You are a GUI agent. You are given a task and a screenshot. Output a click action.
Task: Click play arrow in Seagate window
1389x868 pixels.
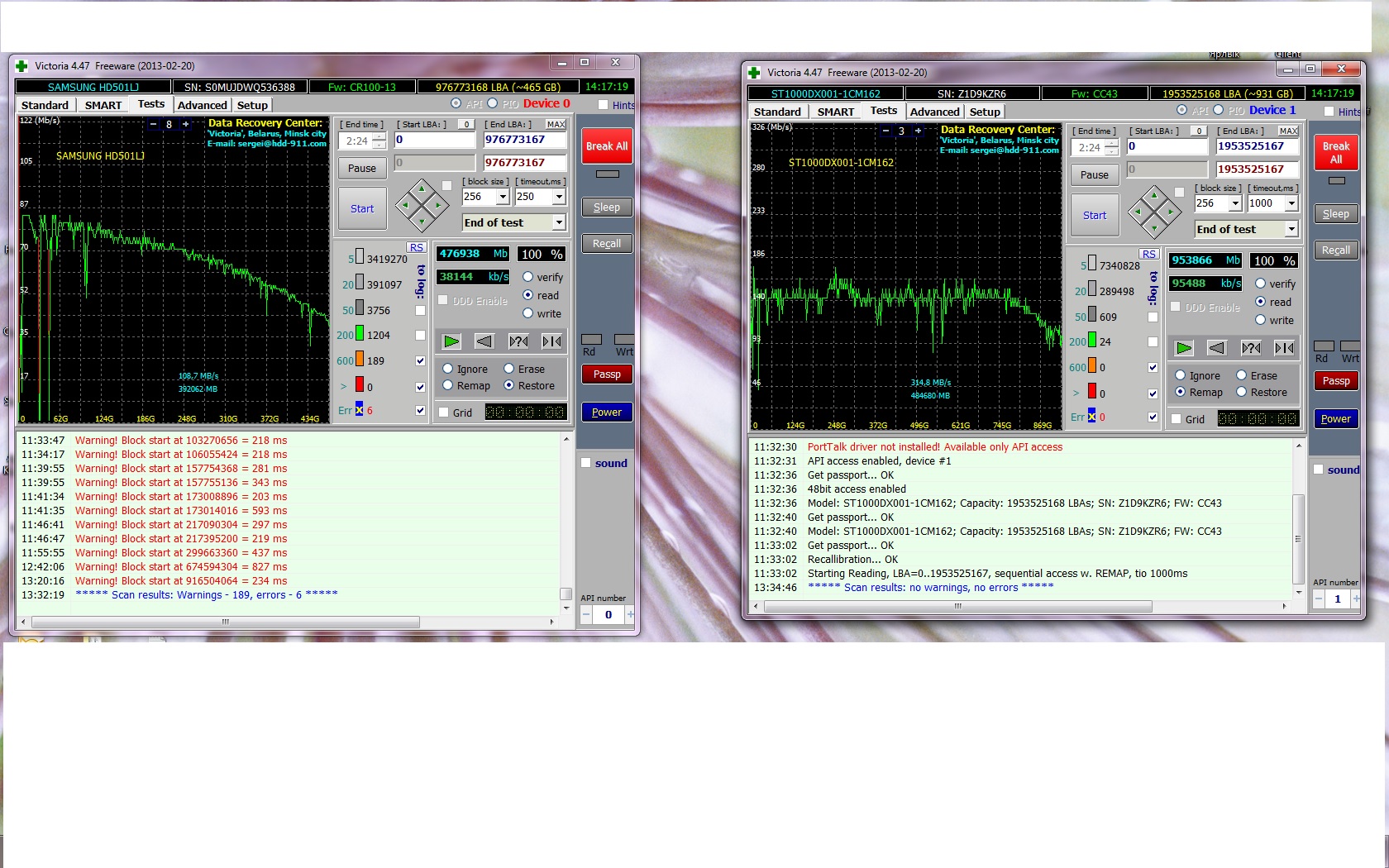(1184, 348)
